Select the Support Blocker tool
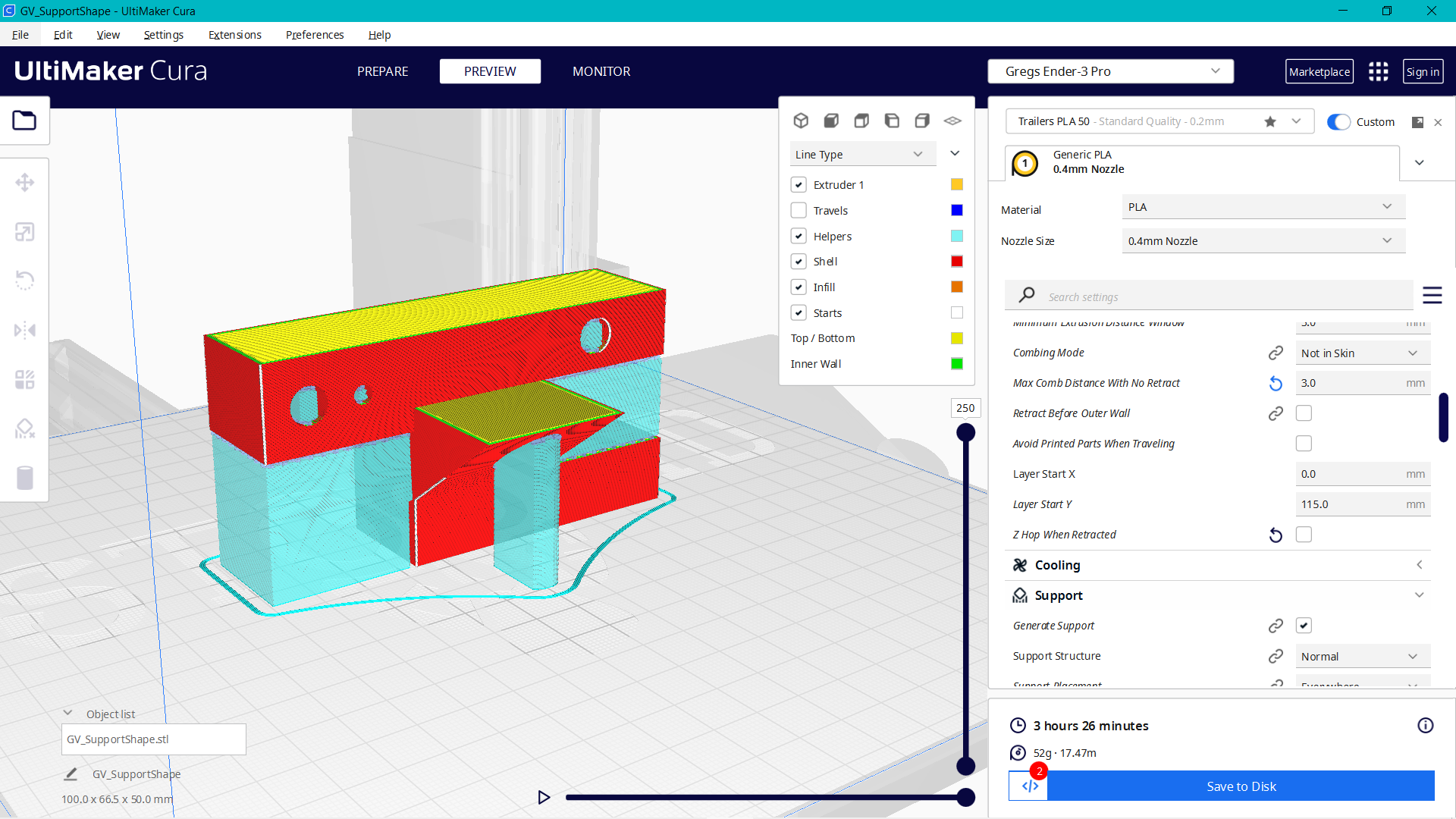This screenshot has width=1456, height=819. click(24, 428)
